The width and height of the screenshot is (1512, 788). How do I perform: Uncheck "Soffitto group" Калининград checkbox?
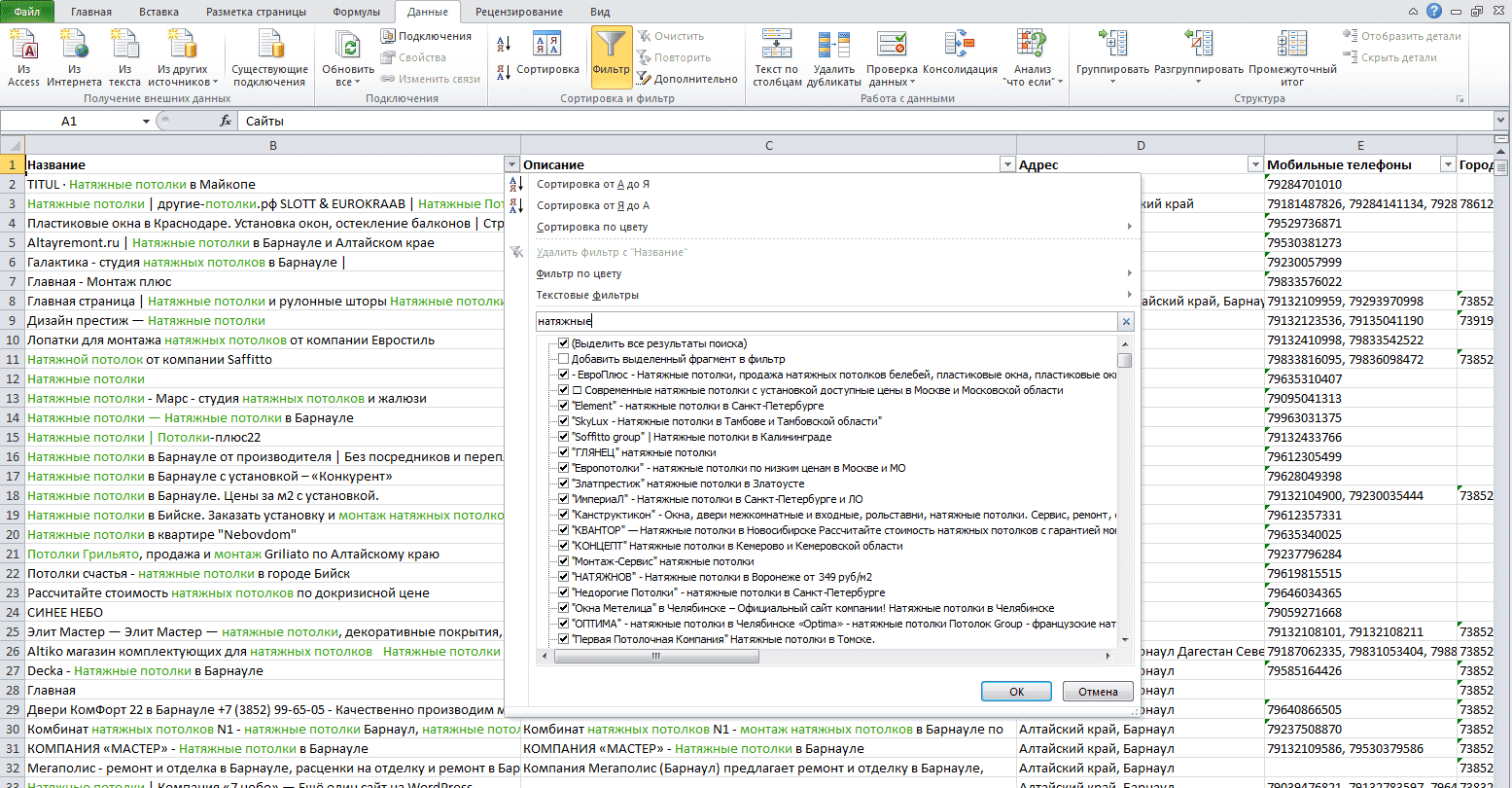[x=563, y=437]
